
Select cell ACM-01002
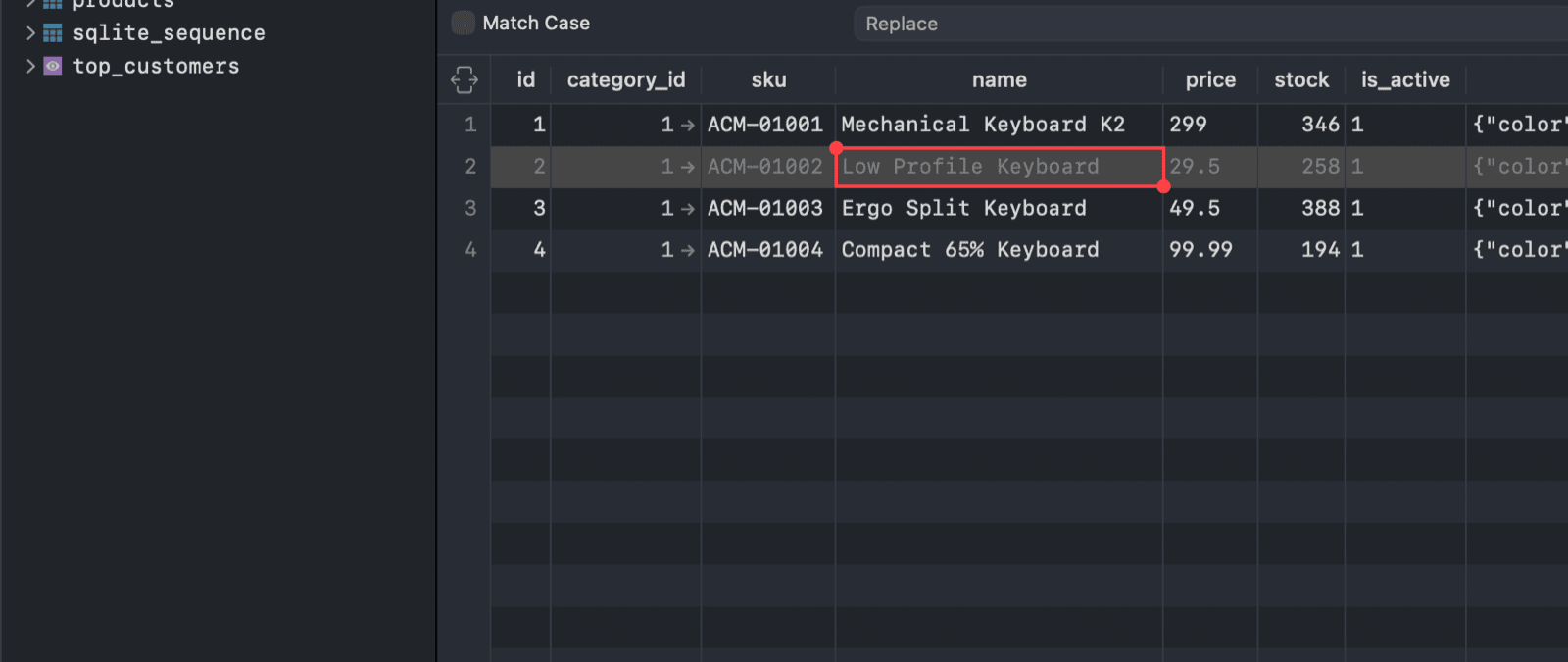pos(768,167)
